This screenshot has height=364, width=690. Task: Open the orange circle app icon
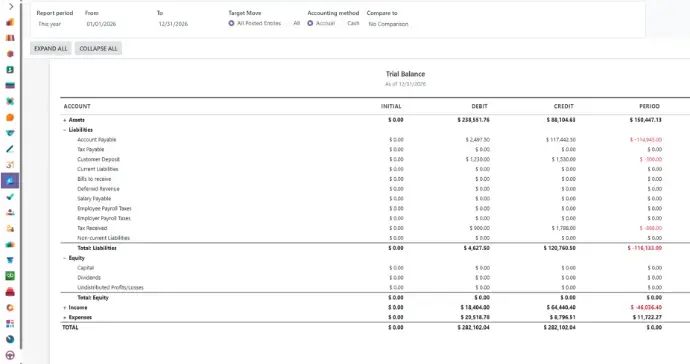[10, 117]
